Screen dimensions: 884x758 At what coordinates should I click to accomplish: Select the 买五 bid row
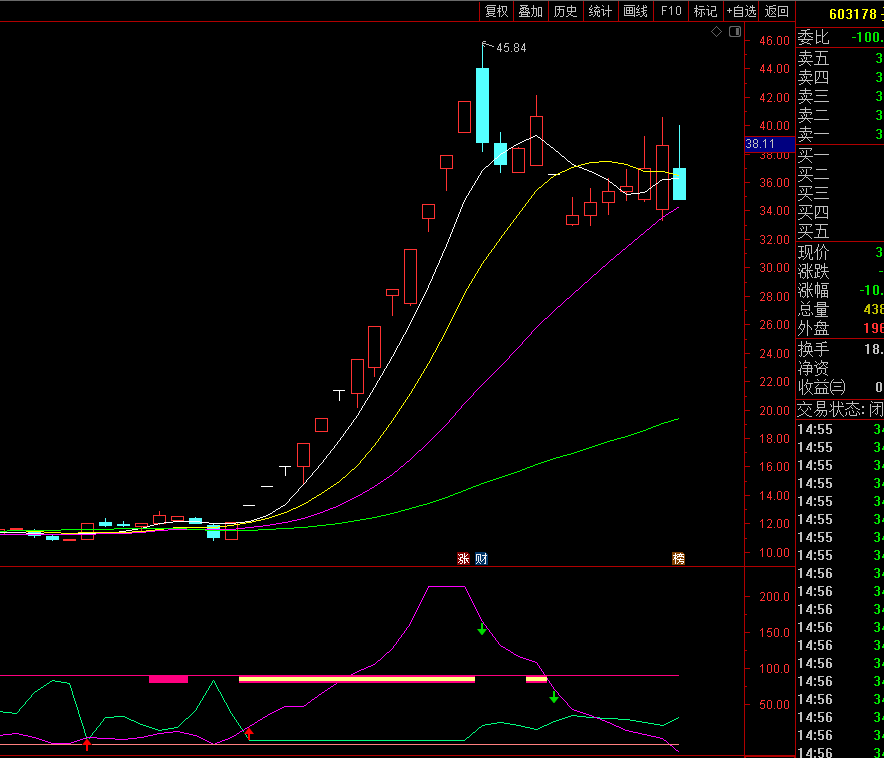click(x=839, y=231)
